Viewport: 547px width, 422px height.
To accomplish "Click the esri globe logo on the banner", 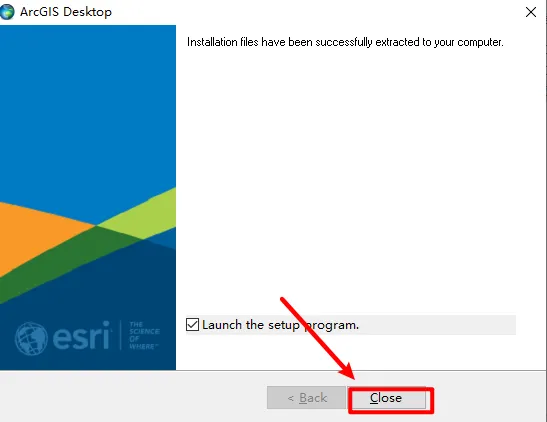I will (31, 338).
